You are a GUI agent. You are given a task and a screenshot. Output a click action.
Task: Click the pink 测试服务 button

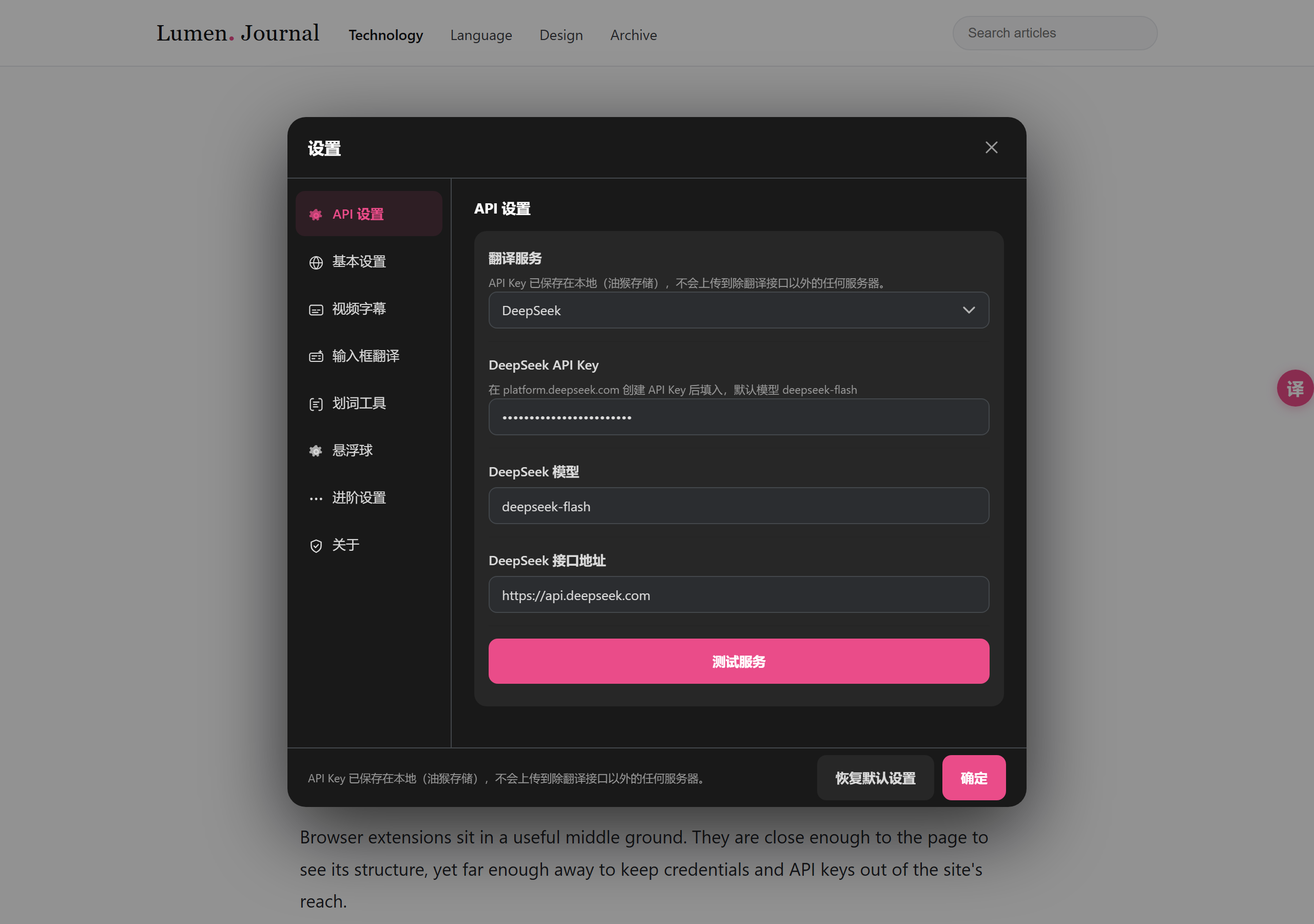coord(738,661)
